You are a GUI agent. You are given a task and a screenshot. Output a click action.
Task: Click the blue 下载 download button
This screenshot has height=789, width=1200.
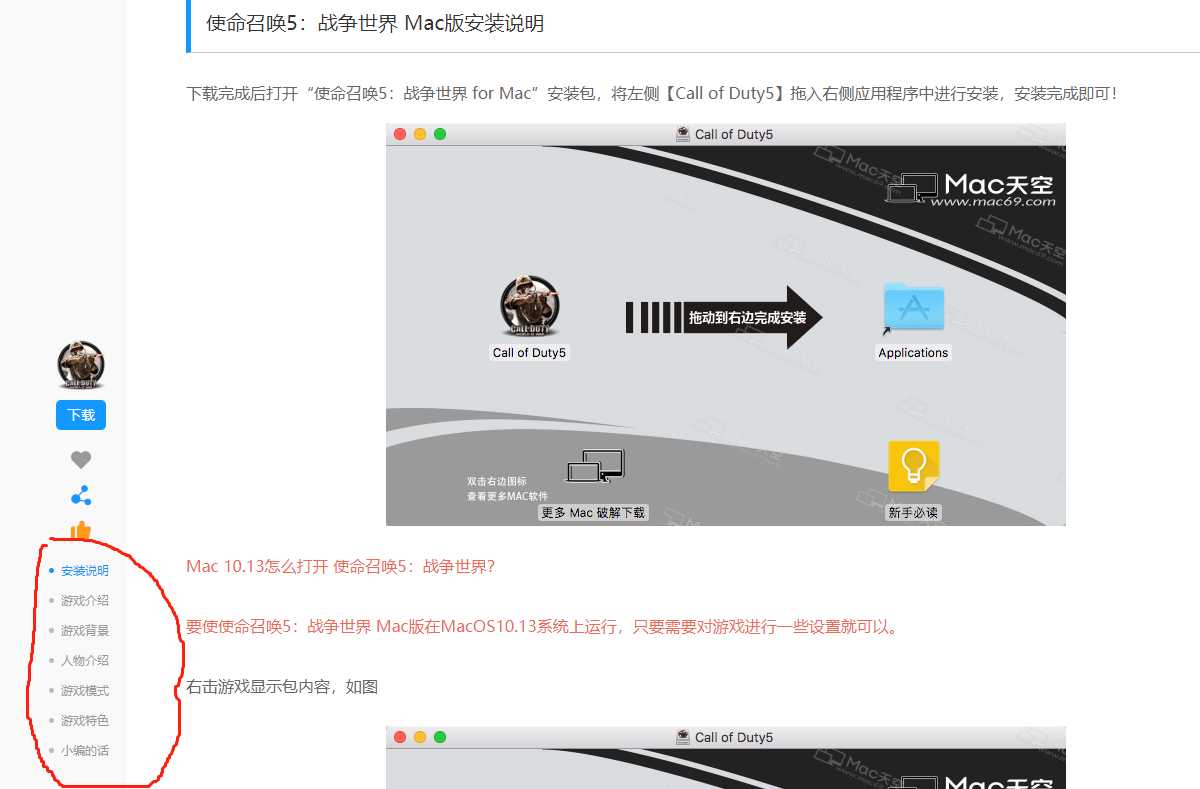(x=81, y=415)
